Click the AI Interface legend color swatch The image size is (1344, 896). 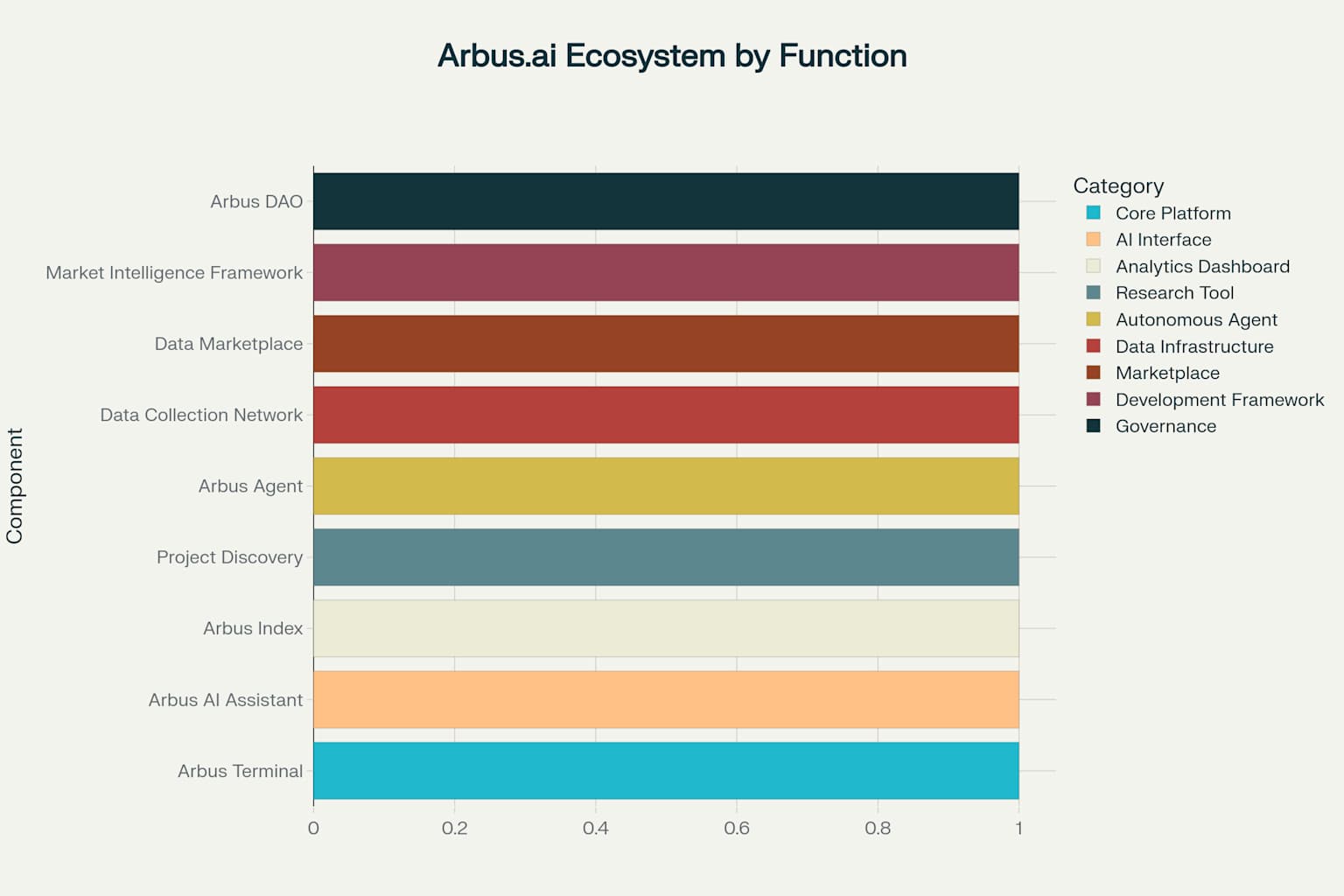pos(1093,239)
